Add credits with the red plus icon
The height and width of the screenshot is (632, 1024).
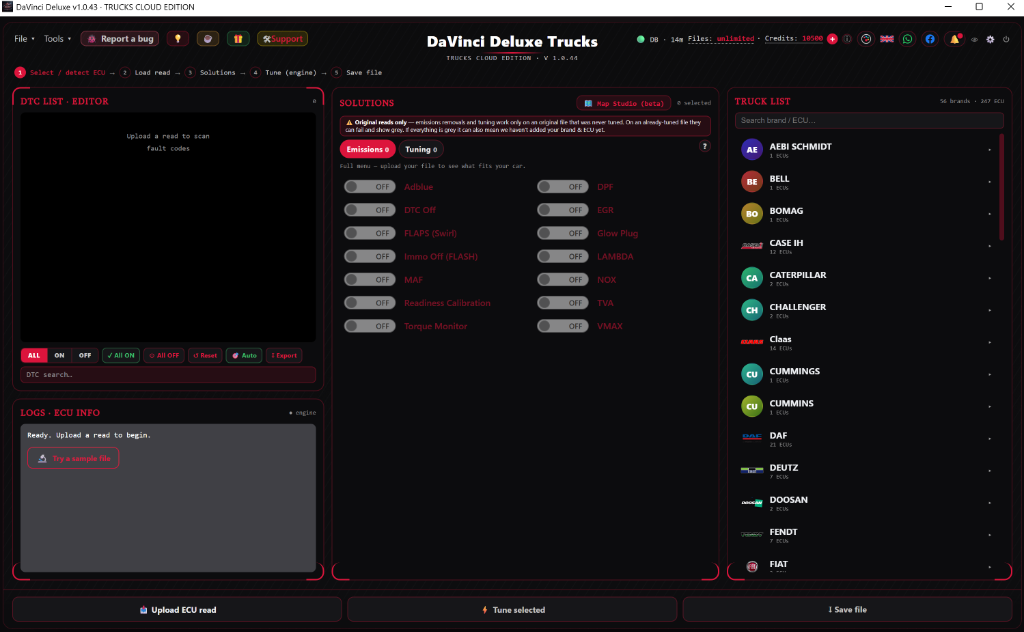coord(832,39)
